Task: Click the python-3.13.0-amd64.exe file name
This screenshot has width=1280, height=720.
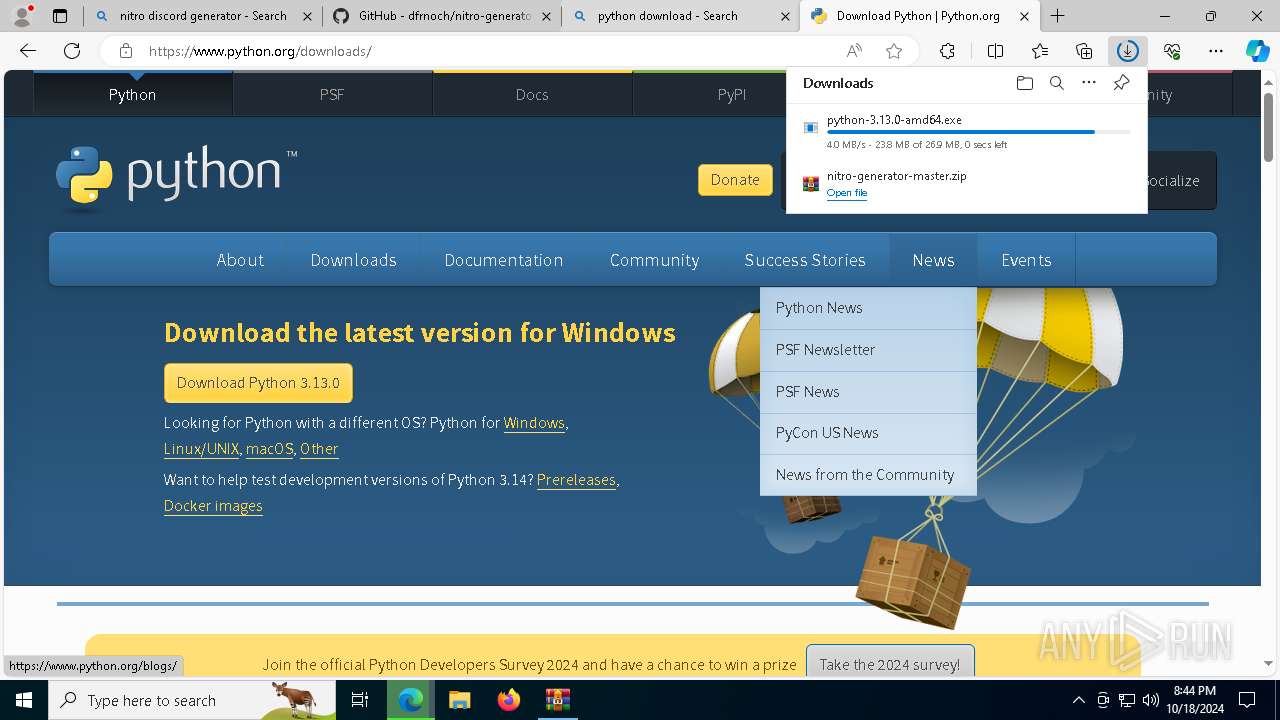Action: (894, 120)
